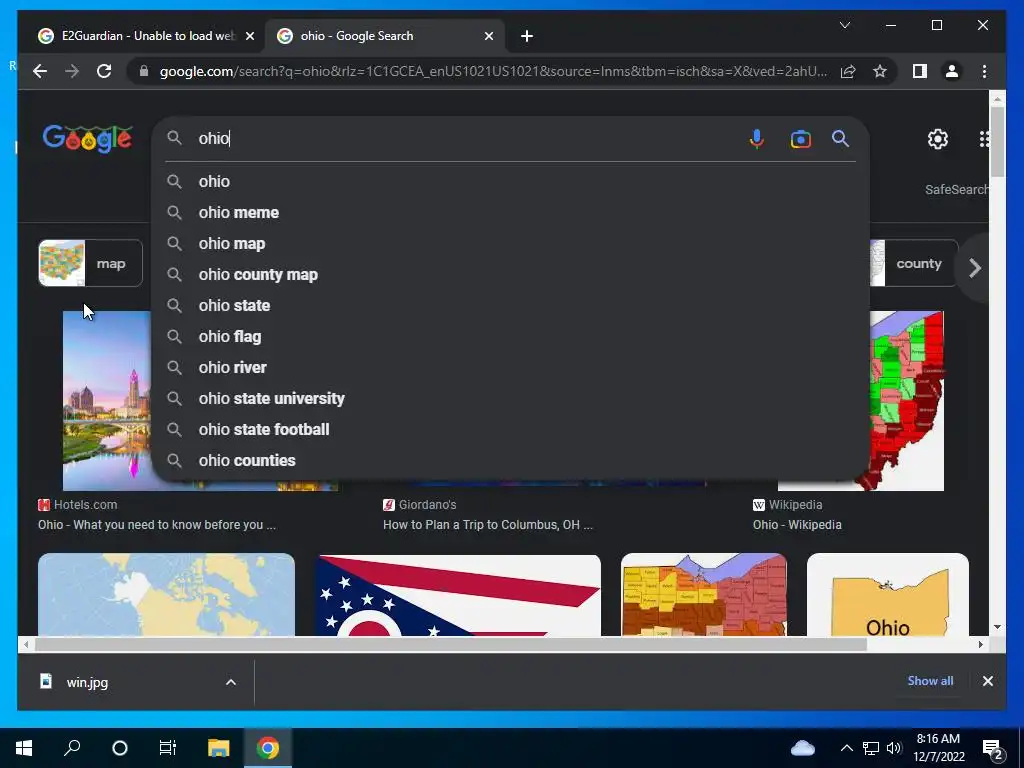Choose suggestion "ohio state university"
This screenshot has height=768, width=1024.
510,398
